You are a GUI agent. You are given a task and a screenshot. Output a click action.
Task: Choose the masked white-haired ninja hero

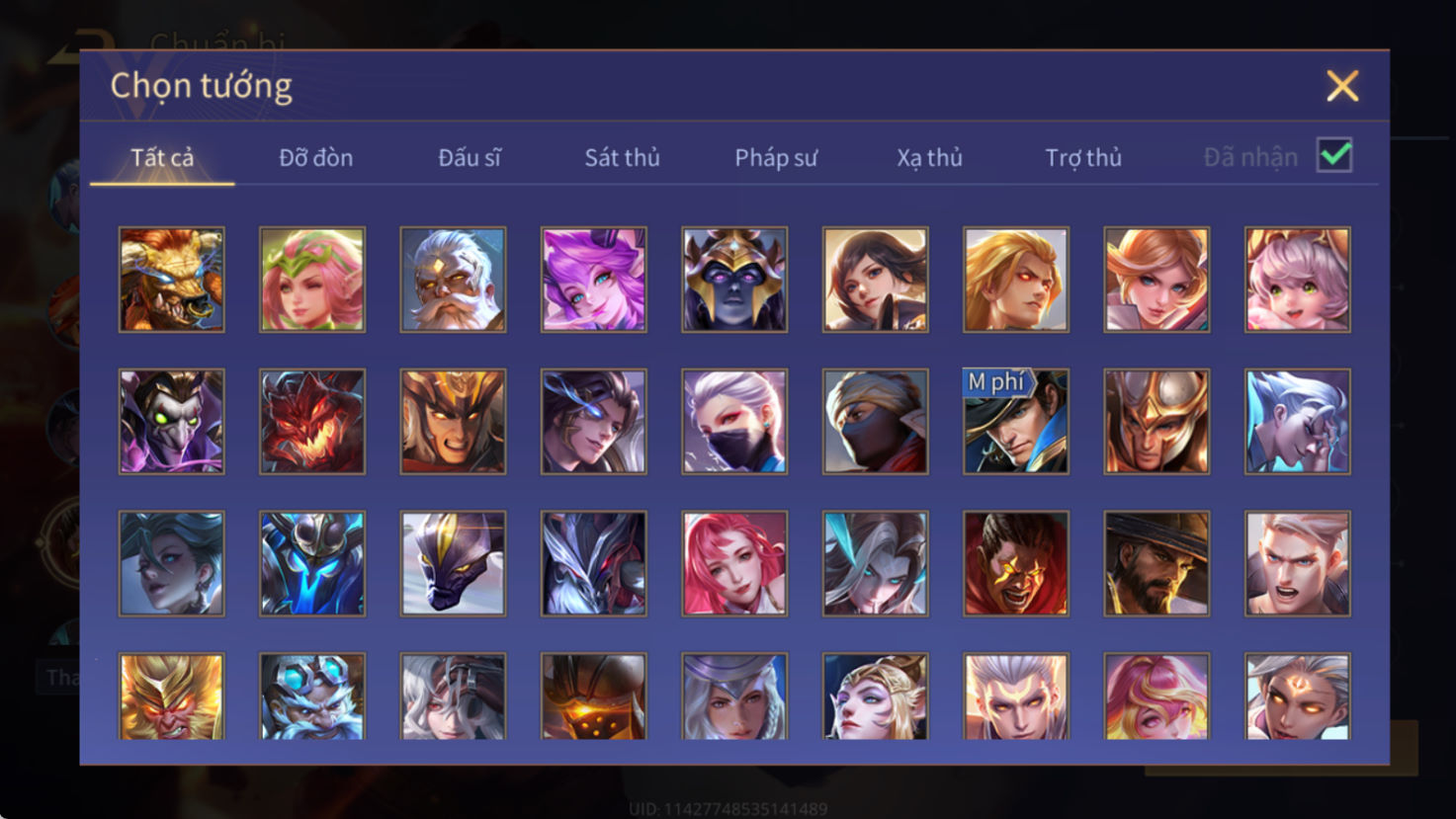point(734,422)
